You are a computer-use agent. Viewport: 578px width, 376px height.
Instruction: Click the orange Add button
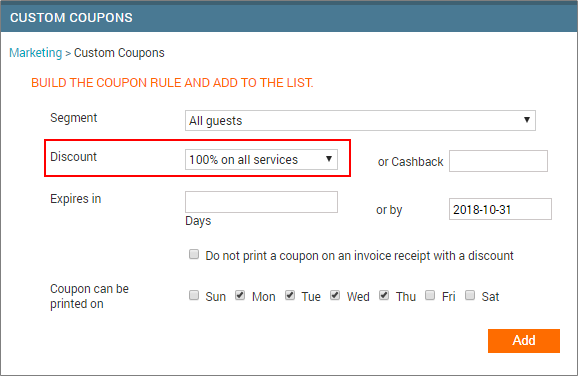[524, 341]
